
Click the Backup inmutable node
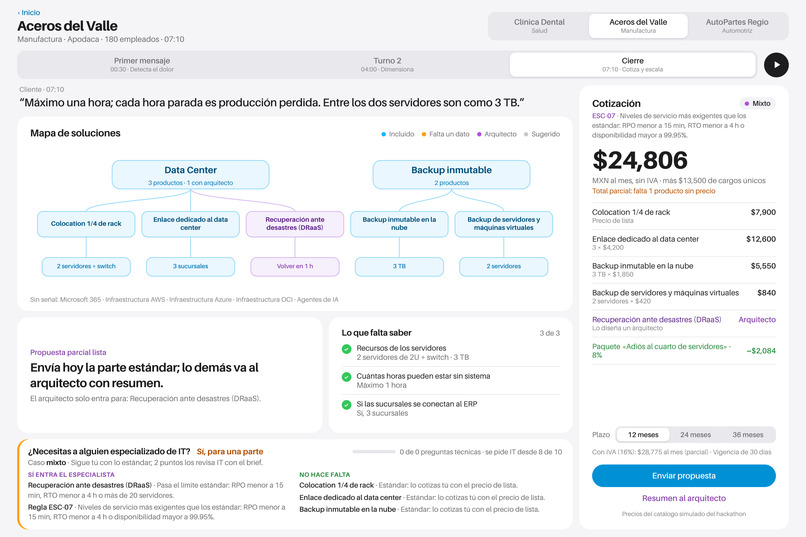tap(451, 175)
